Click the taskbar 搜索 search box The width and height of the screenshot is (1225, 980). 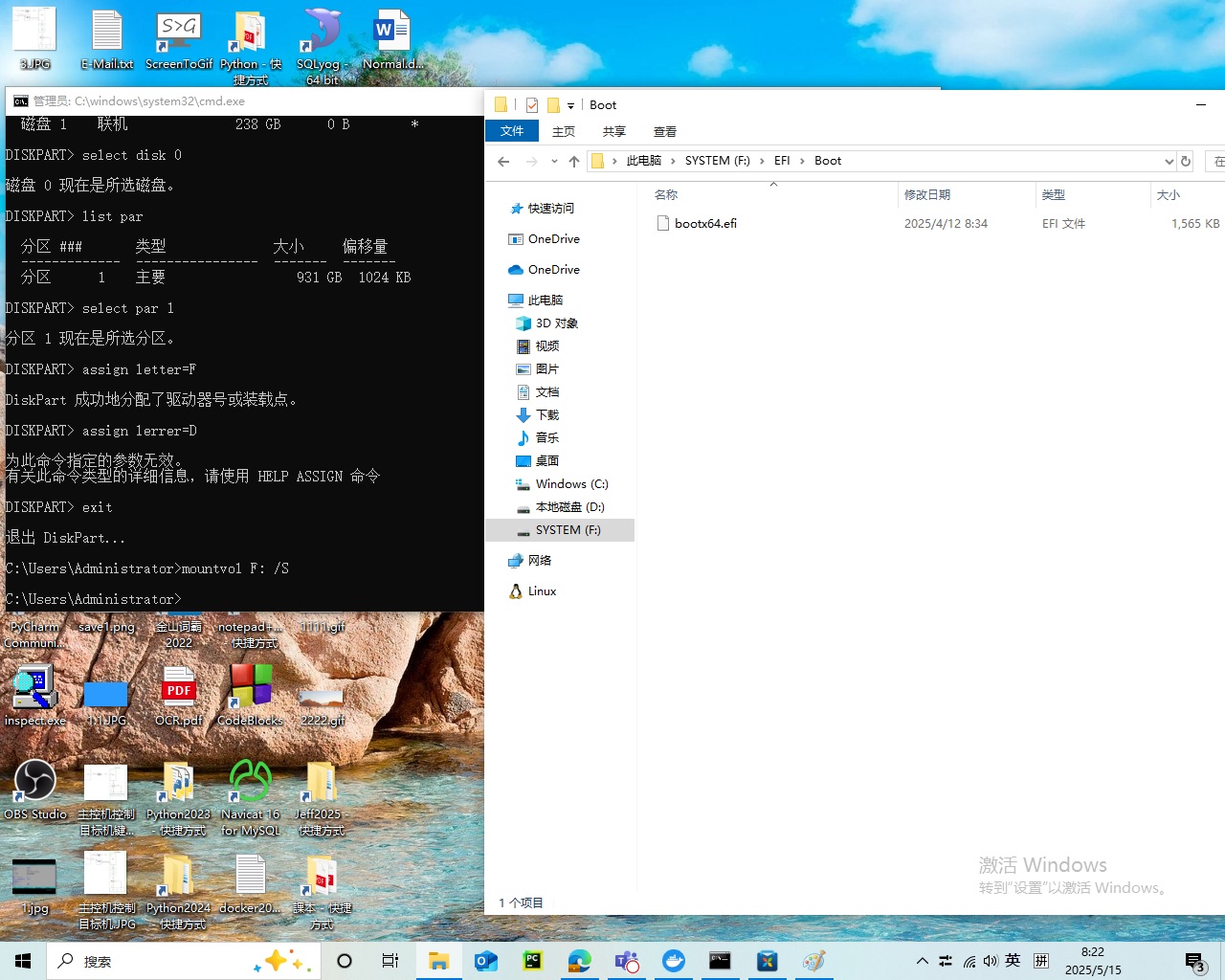(x=182, y=961)
